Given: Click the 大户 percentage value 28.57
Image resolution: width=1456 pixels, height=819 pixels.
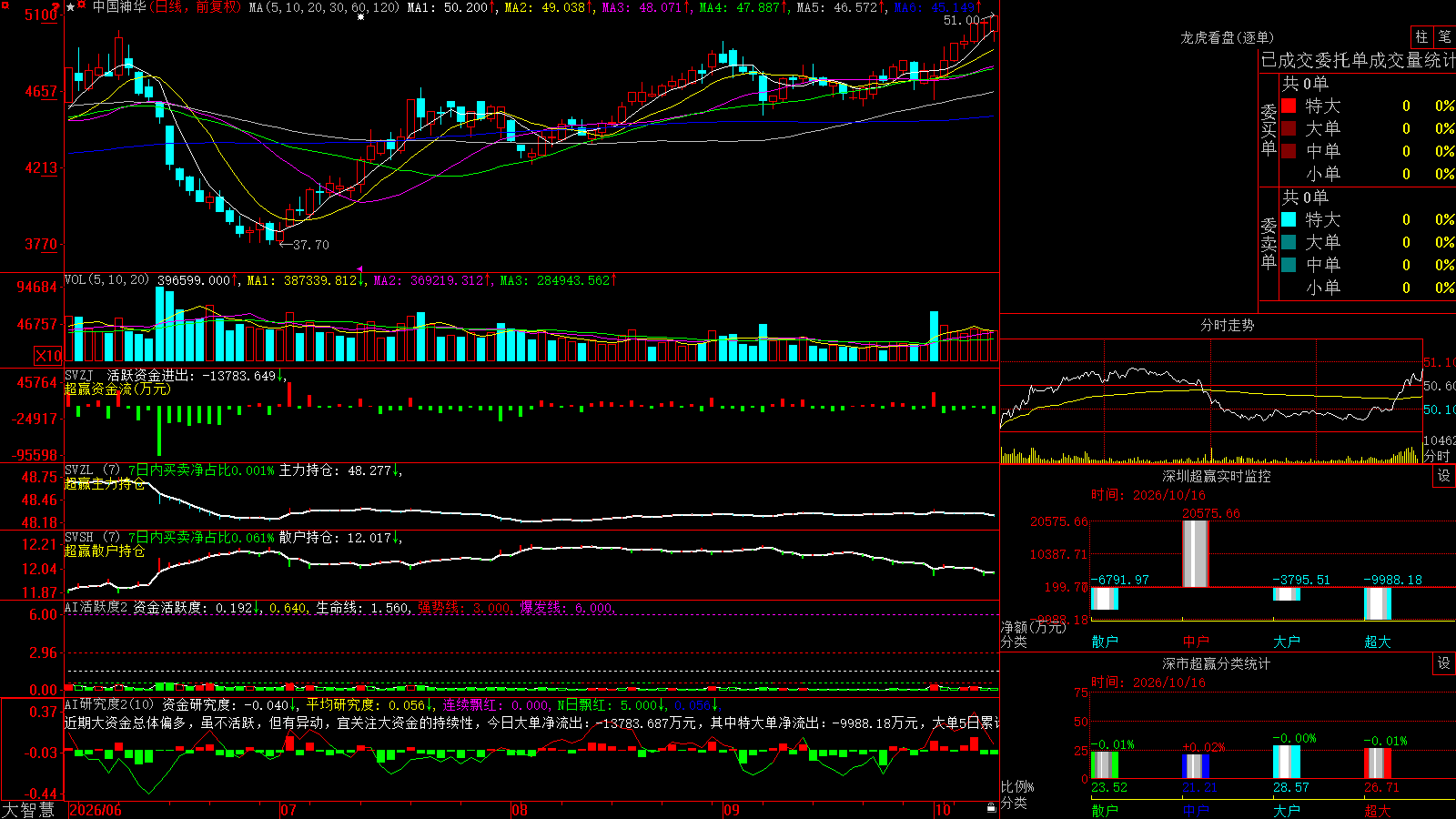Looking at the screenshot, I should coord(1290,787).
